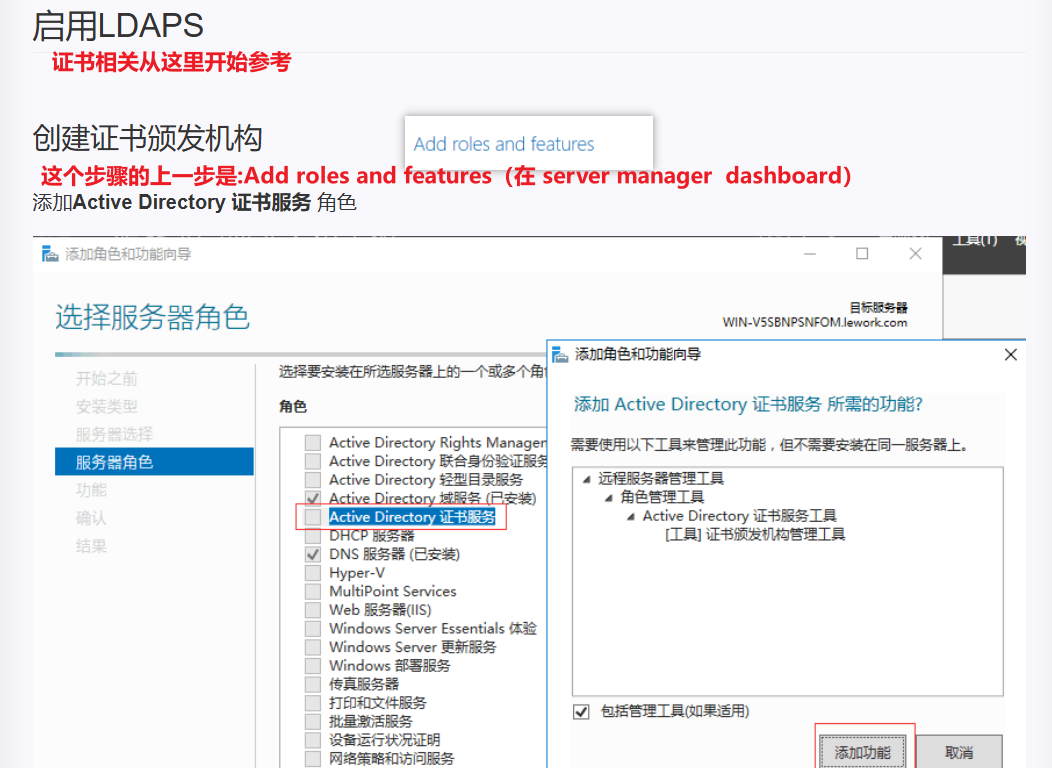Click the 添加功能 button
1052x768 pixels.
click(x=863, y=753)
